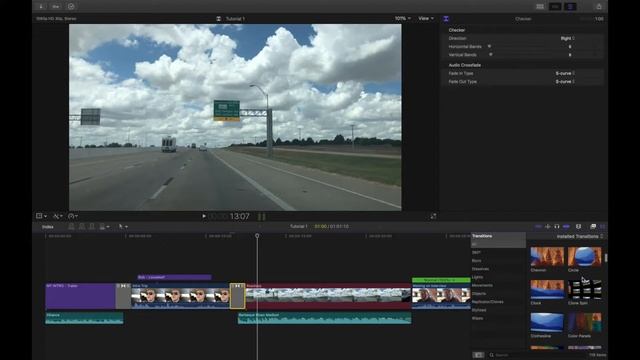Screen dimensions: 640x360
Task: Toggle the browser panel layout icon
Action: pos(540,6)
